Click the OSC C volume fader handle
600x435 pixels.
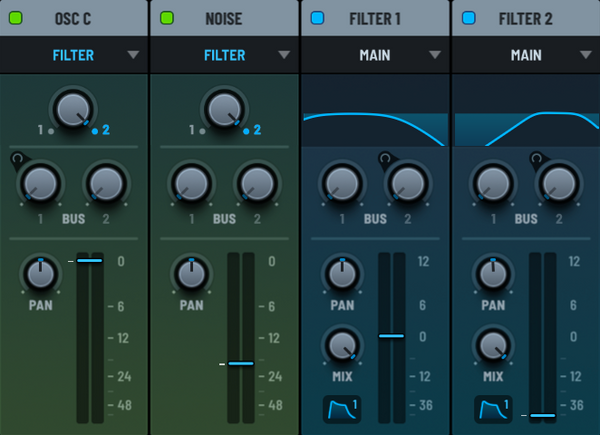90,261
